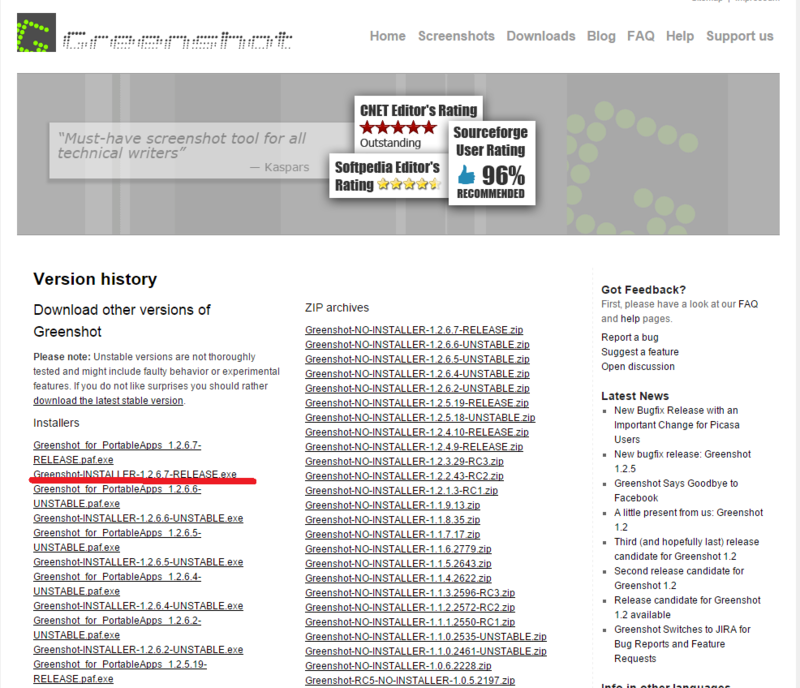Viewport: 800px width, 688px height.
Task: Open the FAQ link under Got Feedback
Action: click(748, 304)
